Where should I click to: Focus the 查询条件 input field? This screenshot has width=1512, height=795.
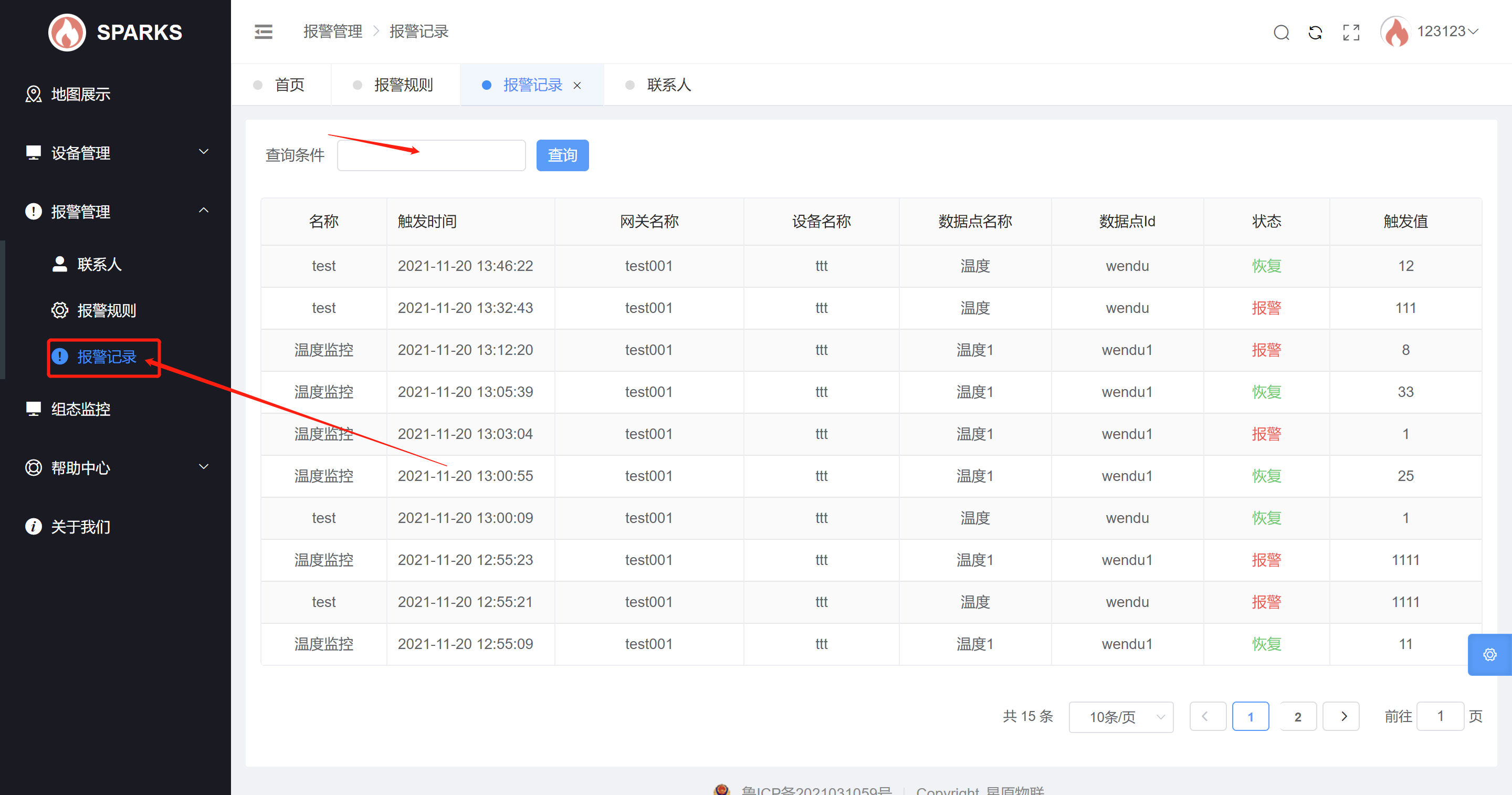(x=432, y=155)
